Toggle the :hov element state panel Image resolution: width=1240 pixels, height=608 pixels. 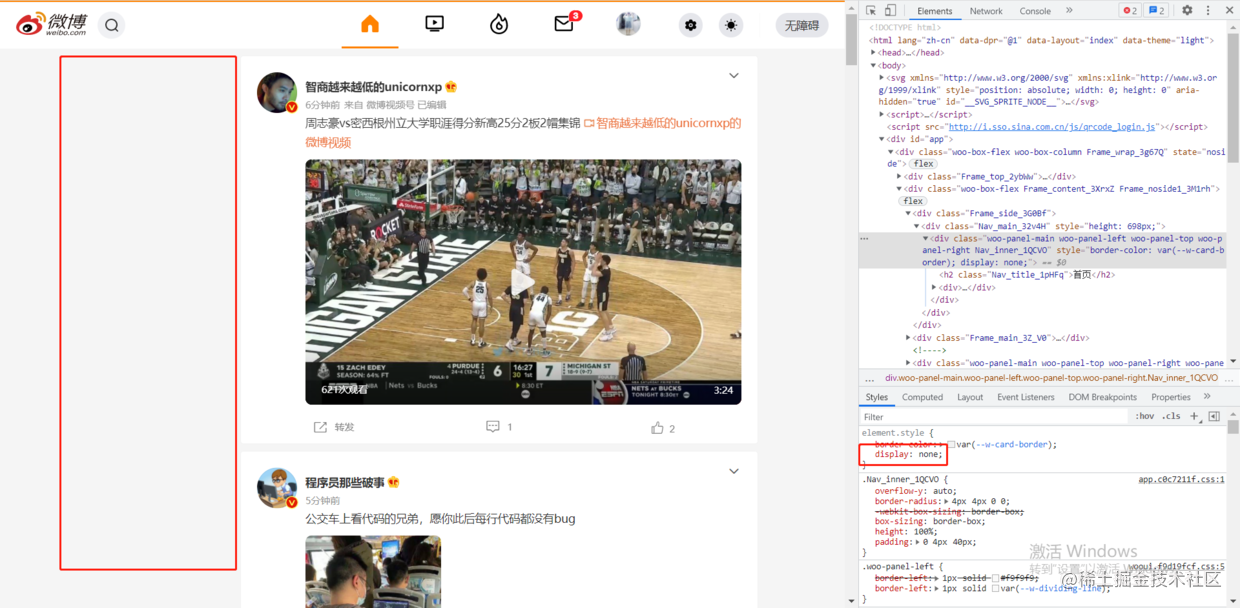pyautogui.click(x=1145, y=416)
